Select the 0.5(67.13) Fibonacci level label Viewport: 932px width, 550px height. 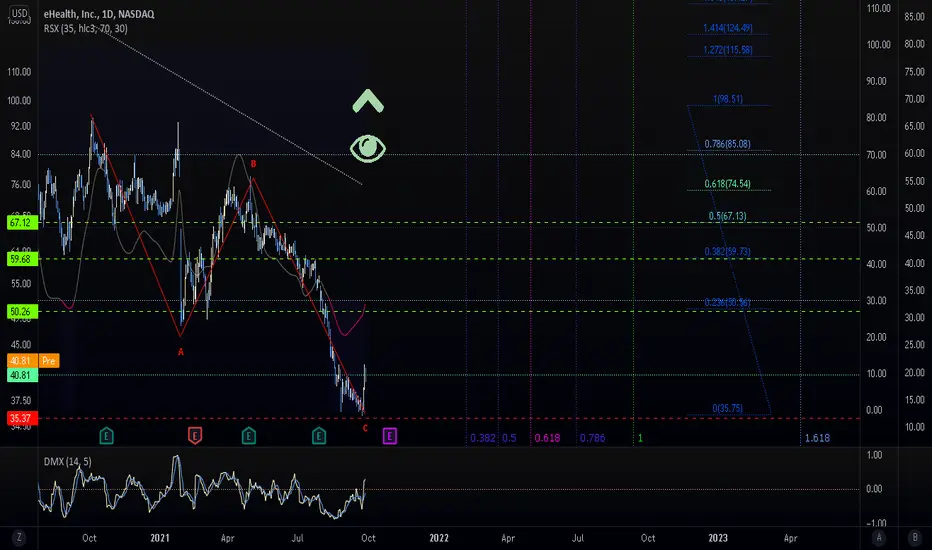click(728, 216)
